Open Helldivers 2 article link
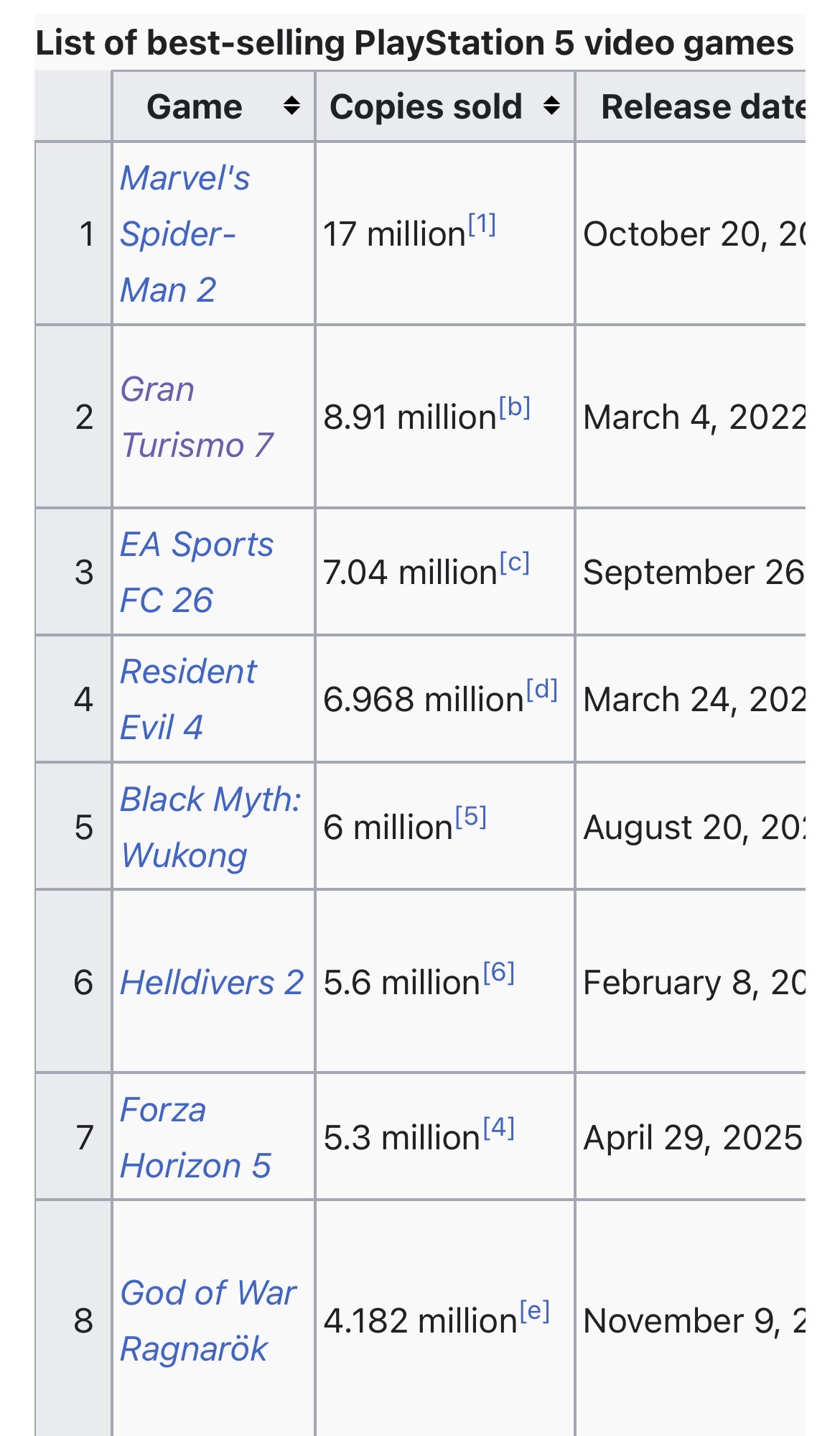The image size is (840, 1436). tap(212, 982)
